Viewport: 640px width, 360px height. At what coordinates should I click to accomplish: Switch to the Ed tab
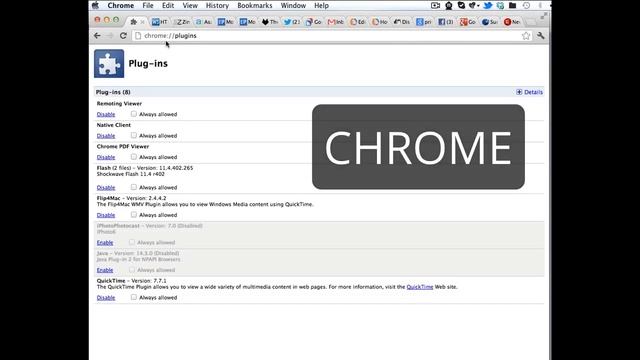pyautogui.click(x=358, y=22)
